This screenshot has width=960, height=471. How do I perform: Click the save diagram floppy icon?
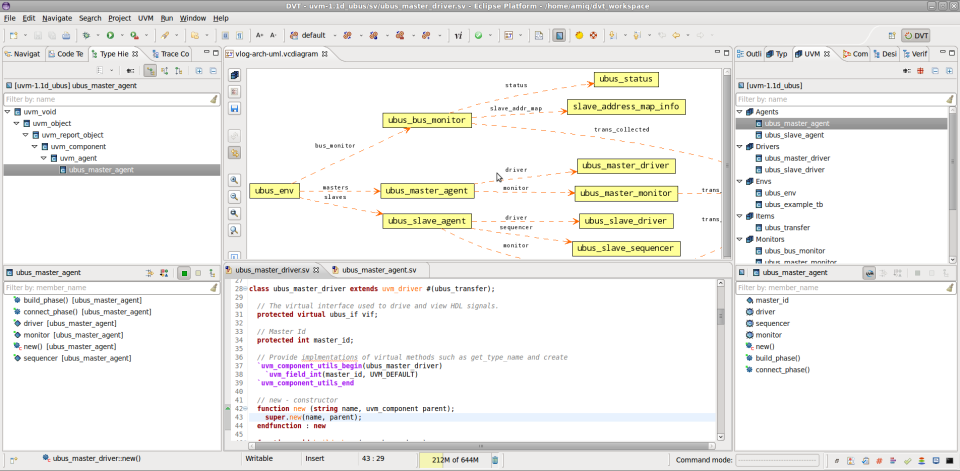click(x=234, y=107)
